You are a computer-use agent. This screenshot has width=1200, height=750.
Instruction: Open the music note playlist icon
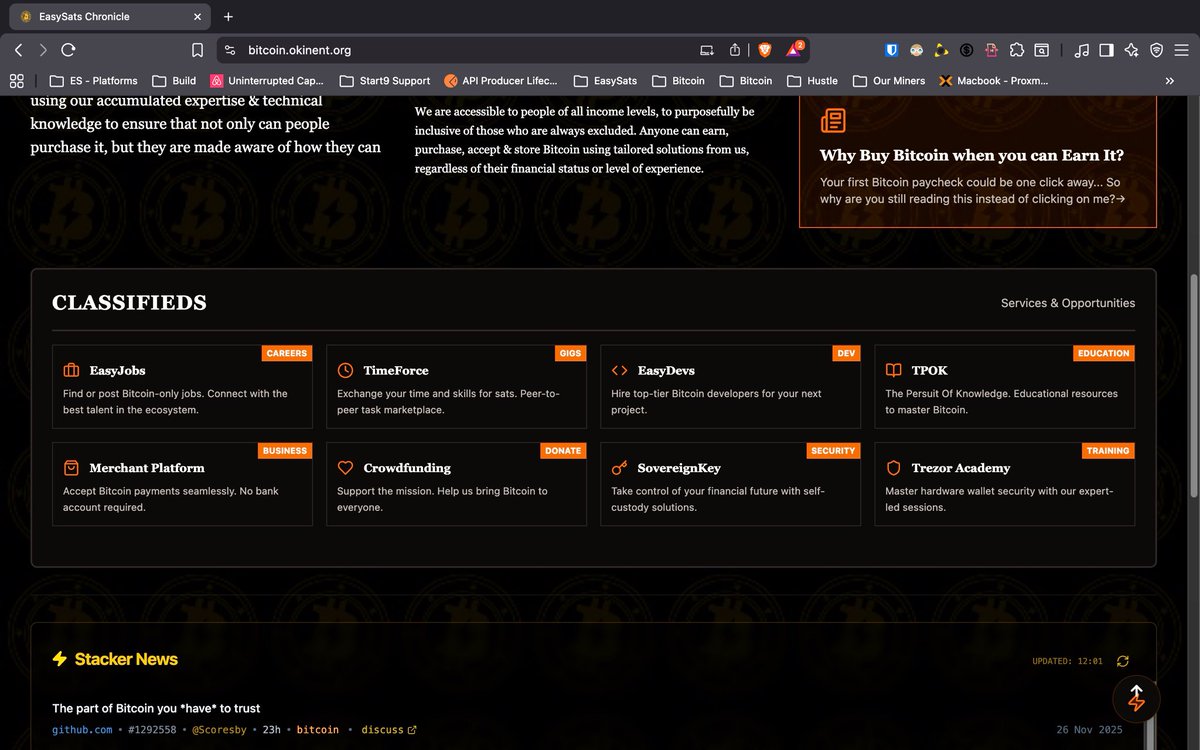pos(1082,50)
